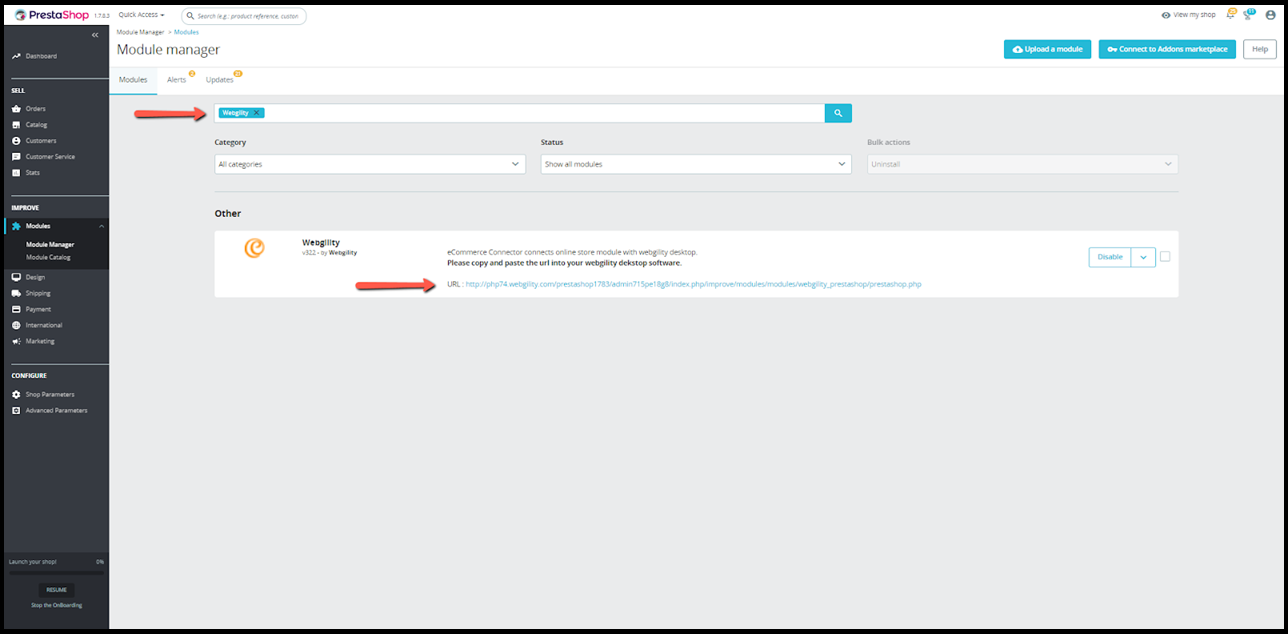This screenshot has height=634, width=1288.
Task: Click the View my shop link
Action: pyautogui.click(x=1189, y=15)
